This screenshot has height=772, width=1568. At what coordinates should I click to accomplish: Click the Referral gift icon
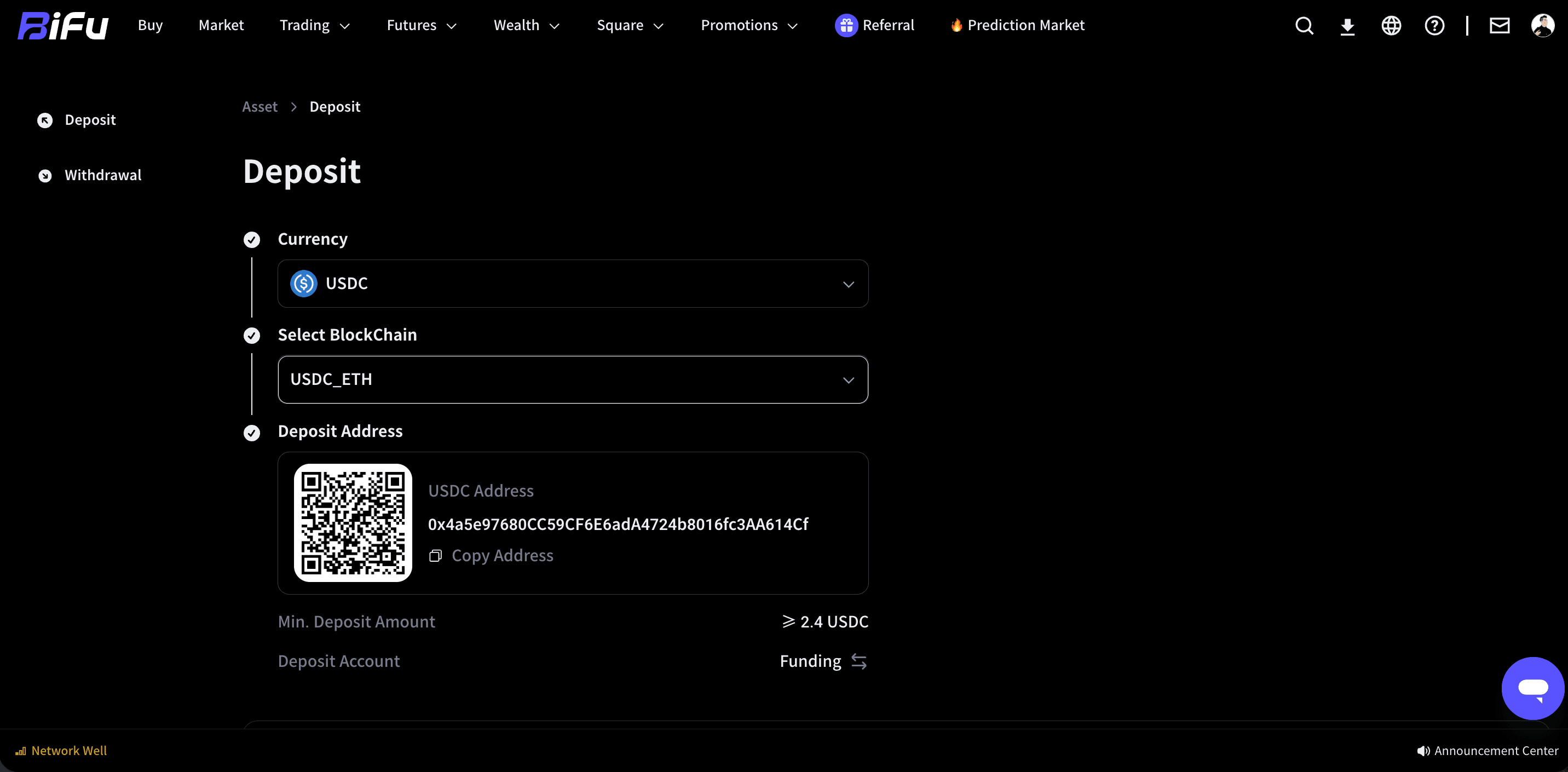pos(846,26)
